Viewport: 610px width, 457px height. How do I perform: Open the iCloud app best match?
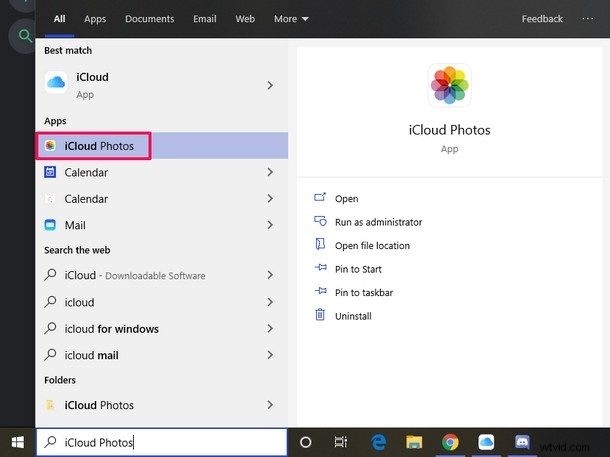coord(161,85)
